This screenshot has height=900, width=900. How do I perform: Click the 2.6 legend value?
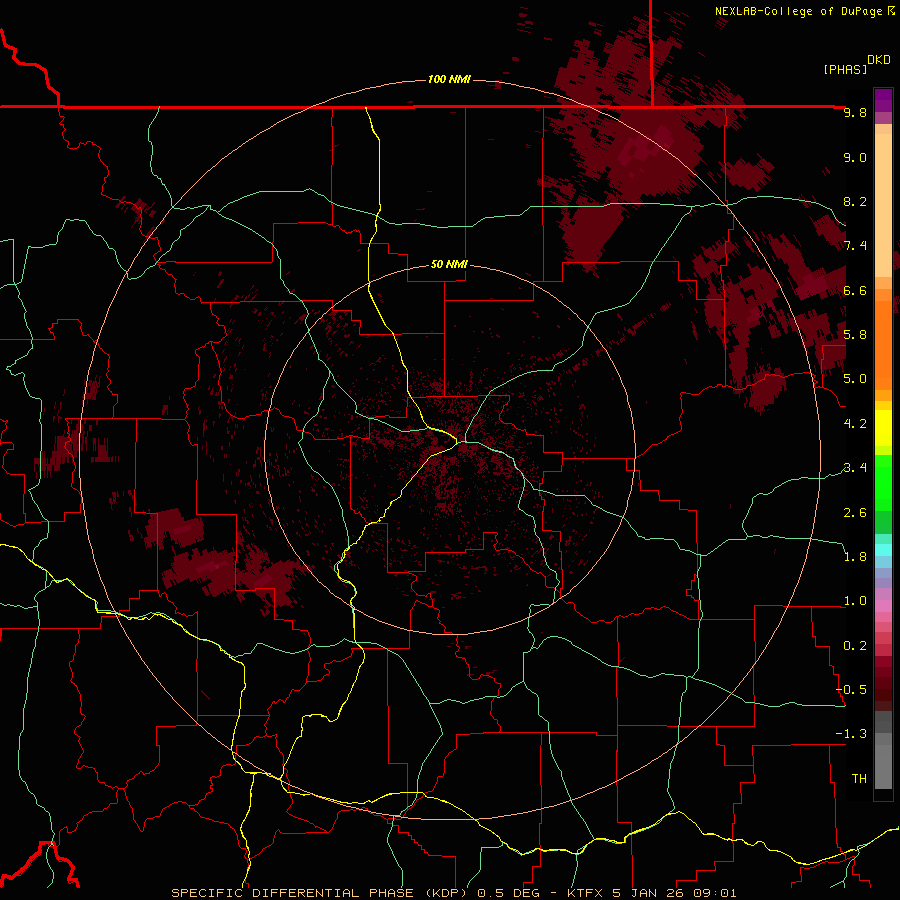point(855,513)
